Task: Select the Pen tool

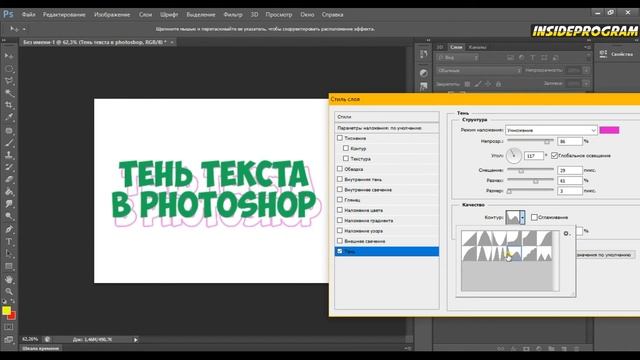Action: pyautogui.click(x=9, y=229)
